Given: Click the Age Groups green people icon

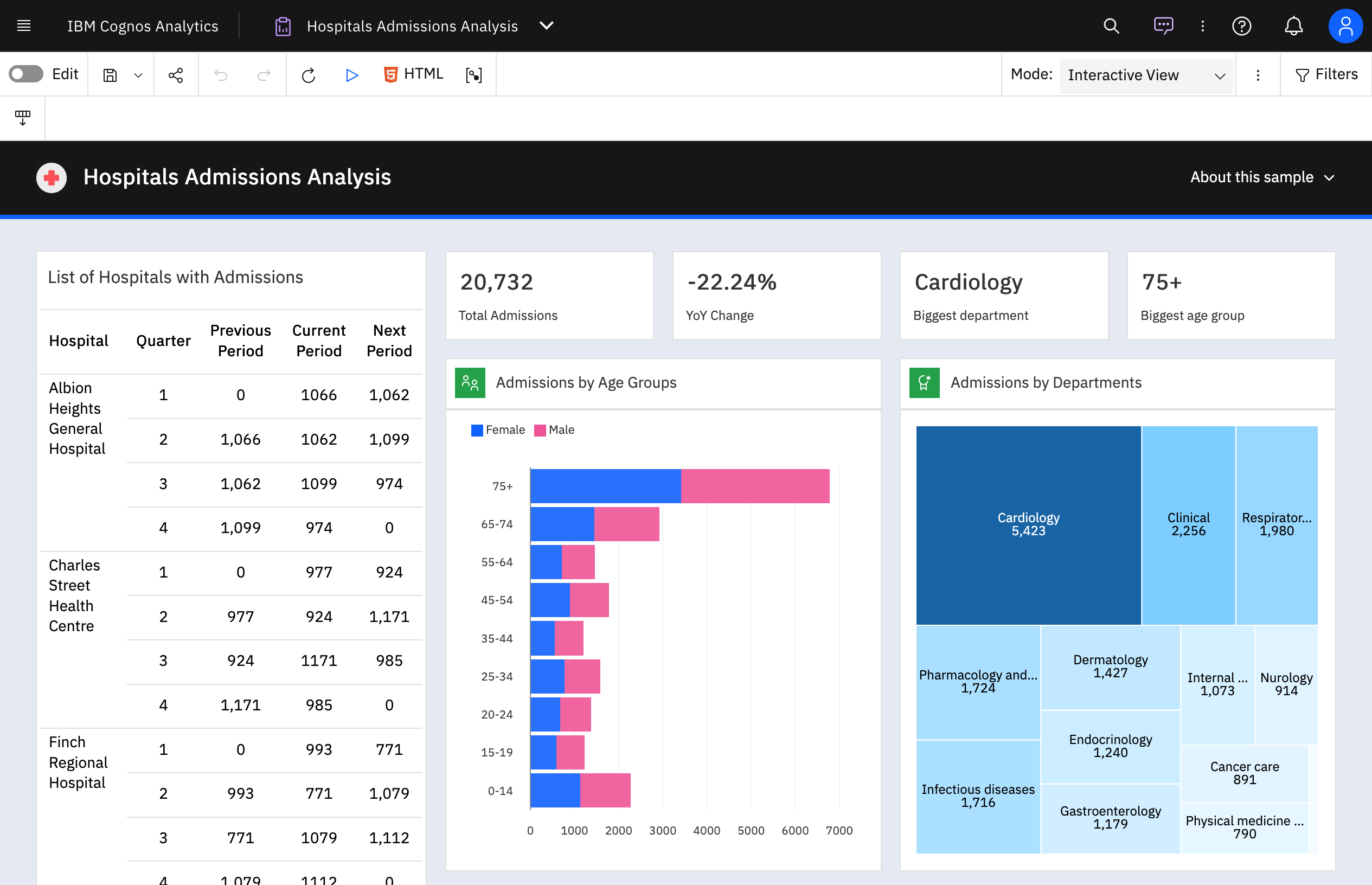Looking at the screenshot, I should (x=470, y=383).
